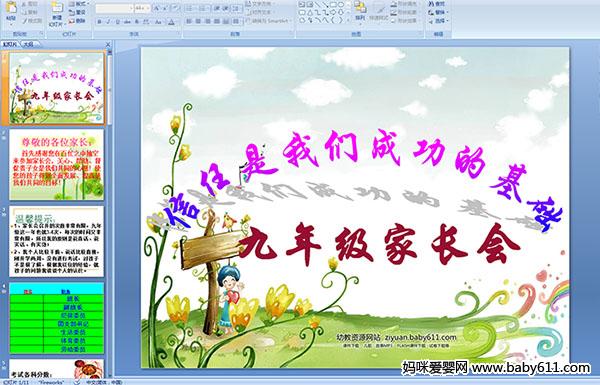
Task: Open the font name combo box
Action: [114, 8]
